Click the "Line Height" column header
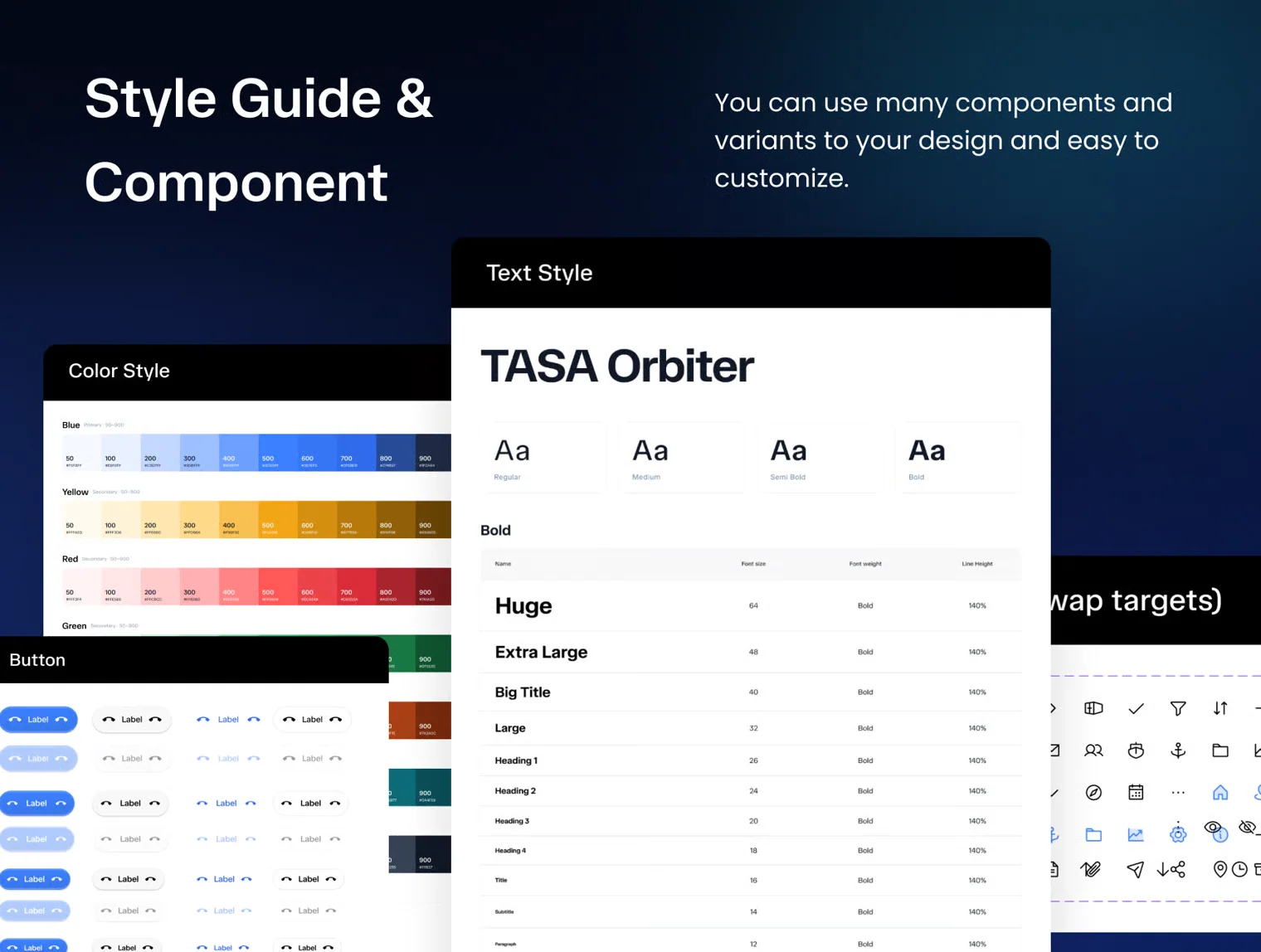 [977, 564]
